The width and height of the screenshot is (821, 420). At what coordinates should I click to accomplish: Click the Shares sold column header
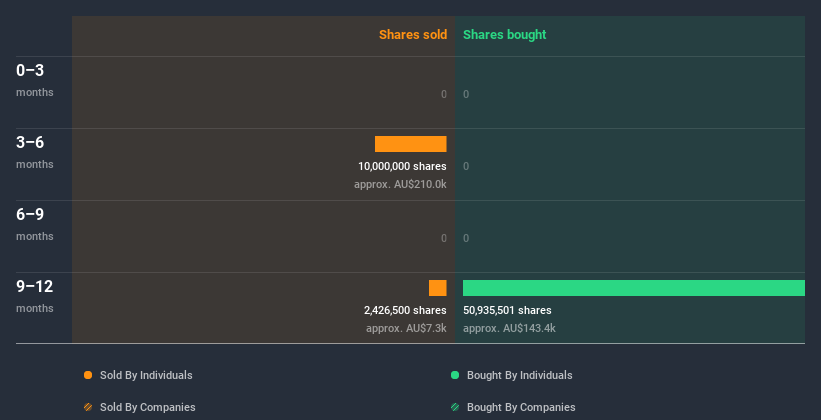tap(413, 35)
